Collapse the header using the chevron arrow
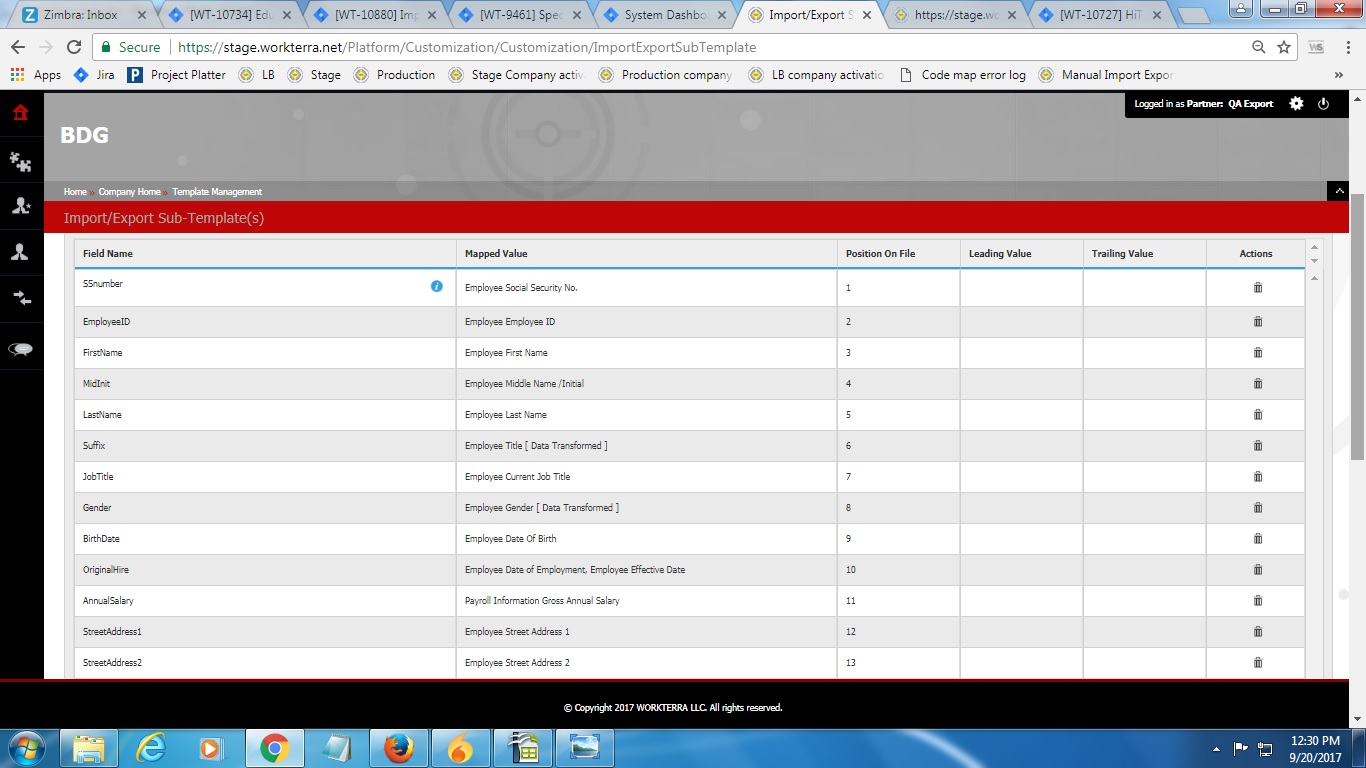 [x=1337, y=191]
